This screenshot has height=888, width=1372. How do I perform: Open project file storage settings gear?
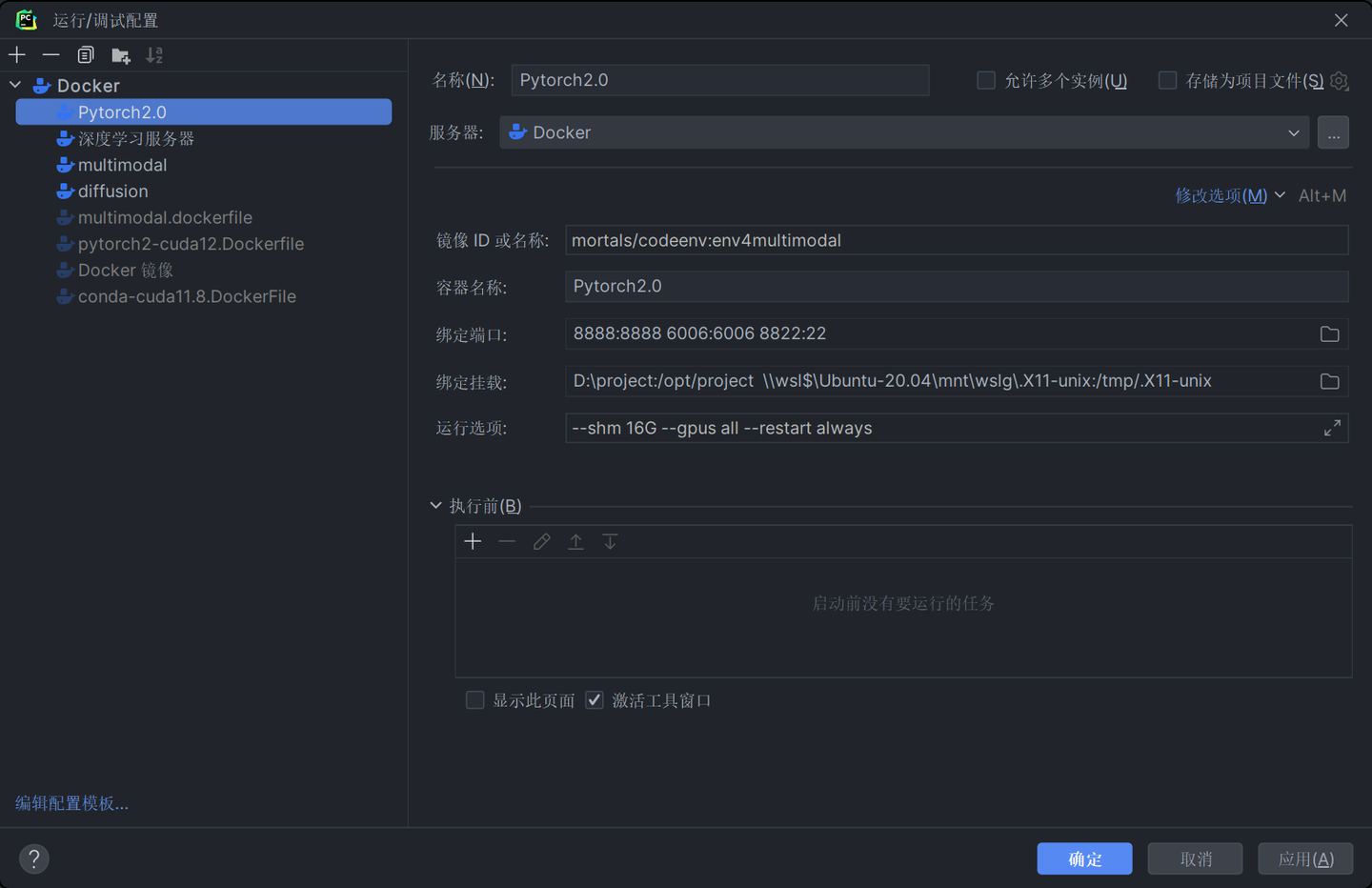click(x=1340, y=81)
